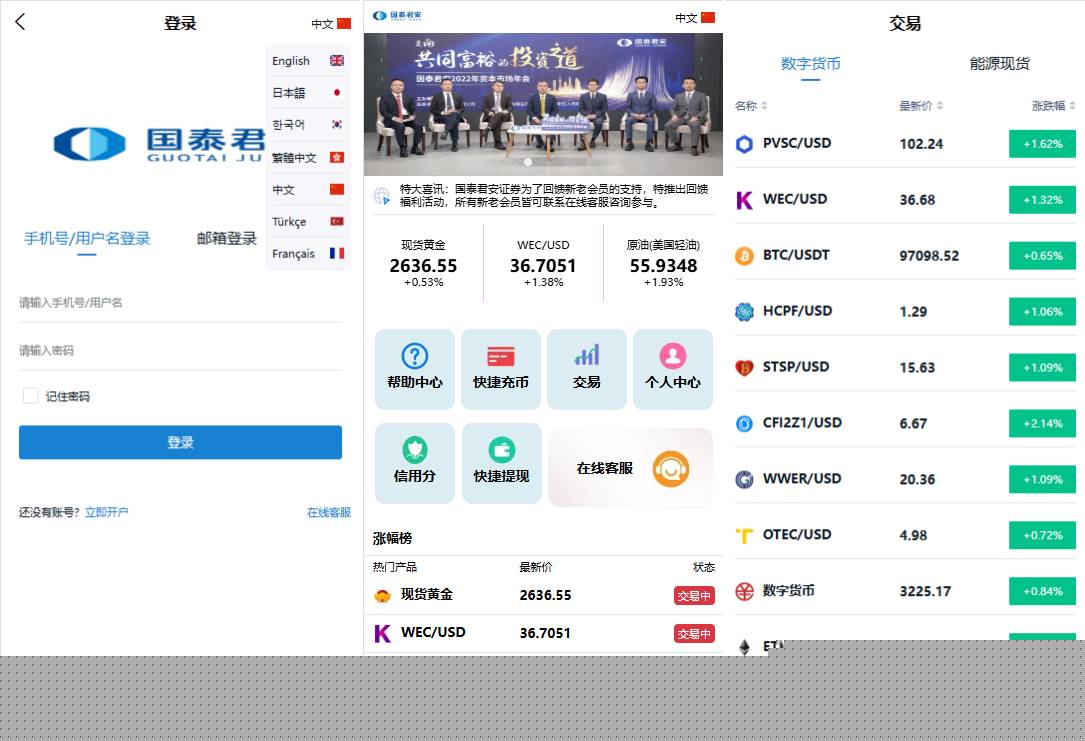Click the HCPF/USD coin icon
This screenshot has height=741, width=1085.
coord(744,312)
